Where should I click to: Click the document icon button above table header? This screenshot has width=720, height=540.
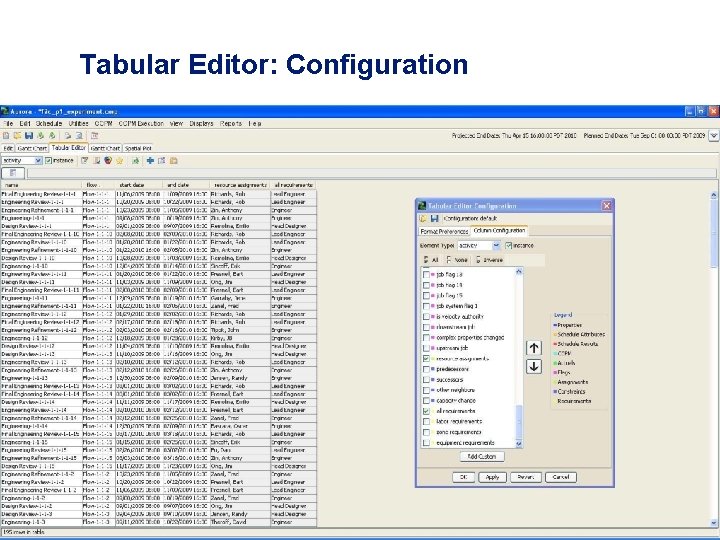click(13, 173)
